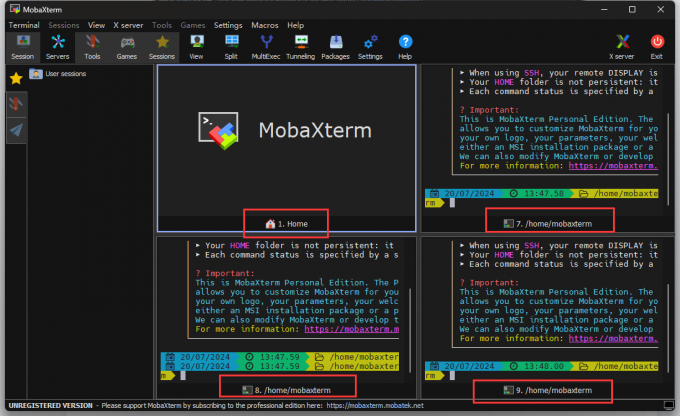Screen dimensions: 680x416
Task: Click the 20/07/2024 date in terminal 7 prompt
Action: [469, 193]
